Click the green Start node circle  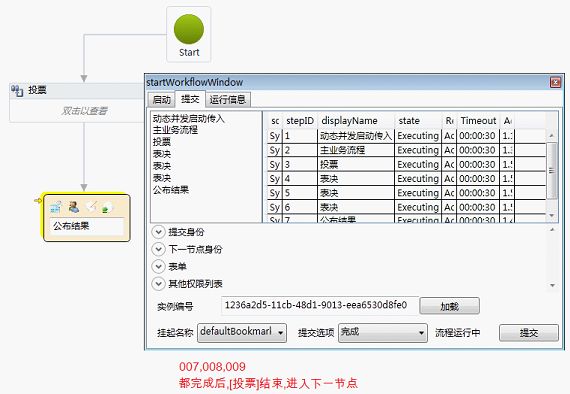click(189, 29)
